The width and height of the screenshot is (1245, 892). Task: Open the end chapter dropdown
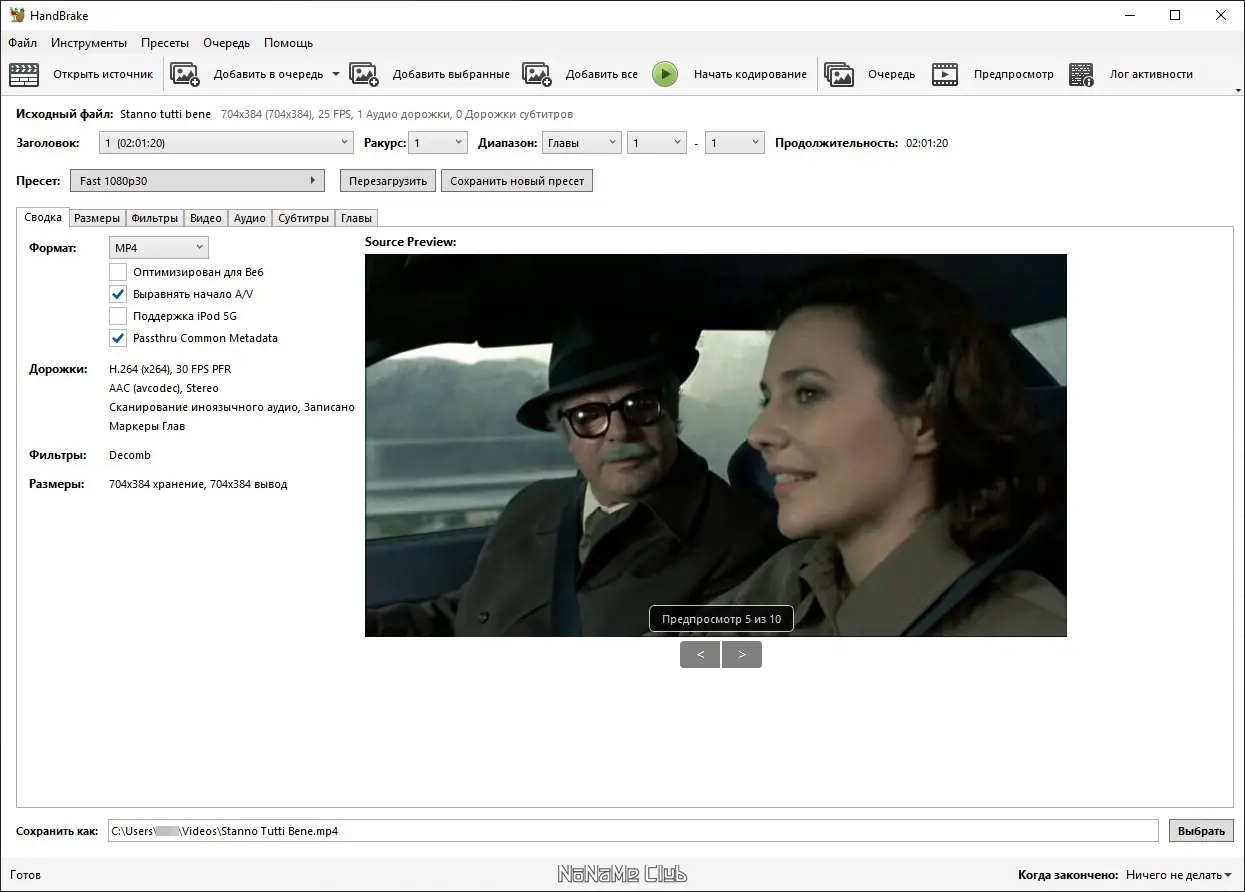[x=735, y=143]
